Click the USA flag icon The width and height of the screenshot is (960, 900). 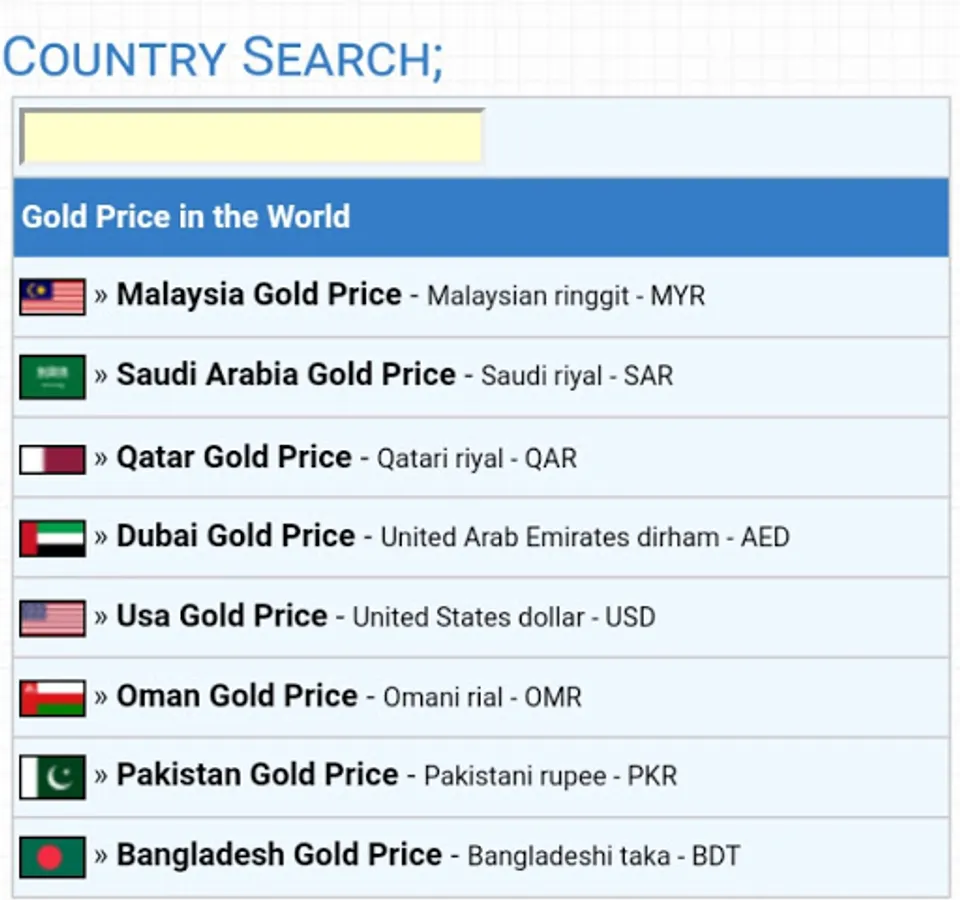click(x=53, y=618)
